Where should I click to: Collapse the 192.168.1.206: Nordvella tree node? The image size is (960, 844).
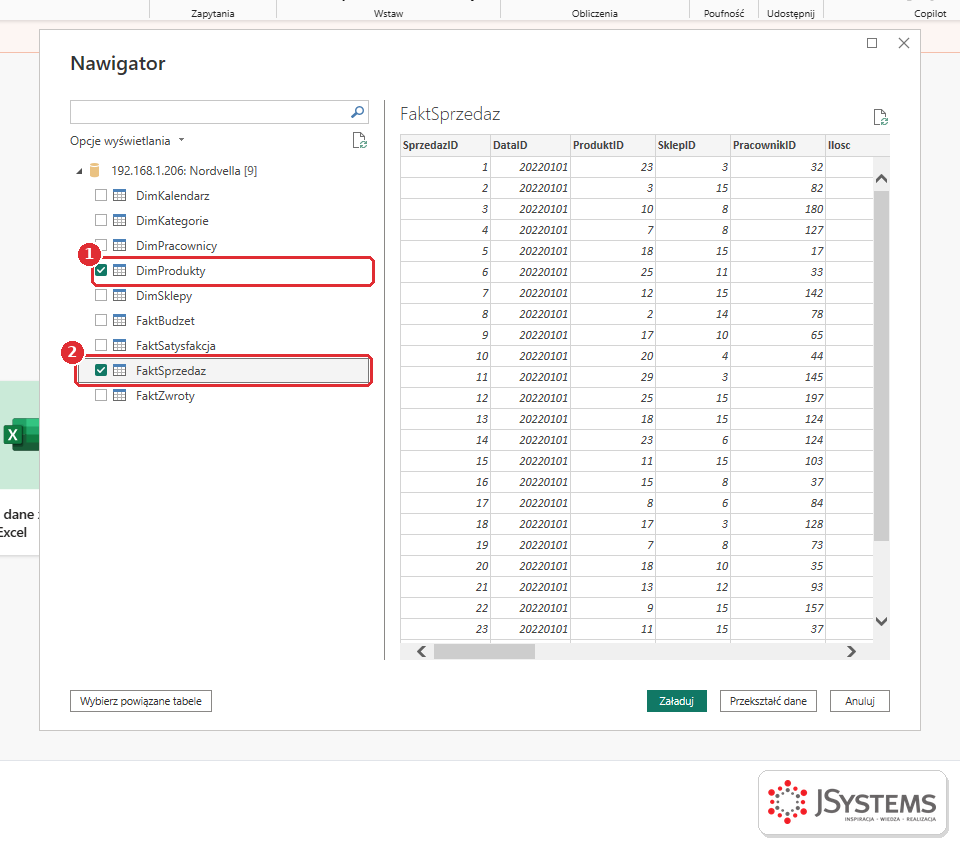click(79, 171)
